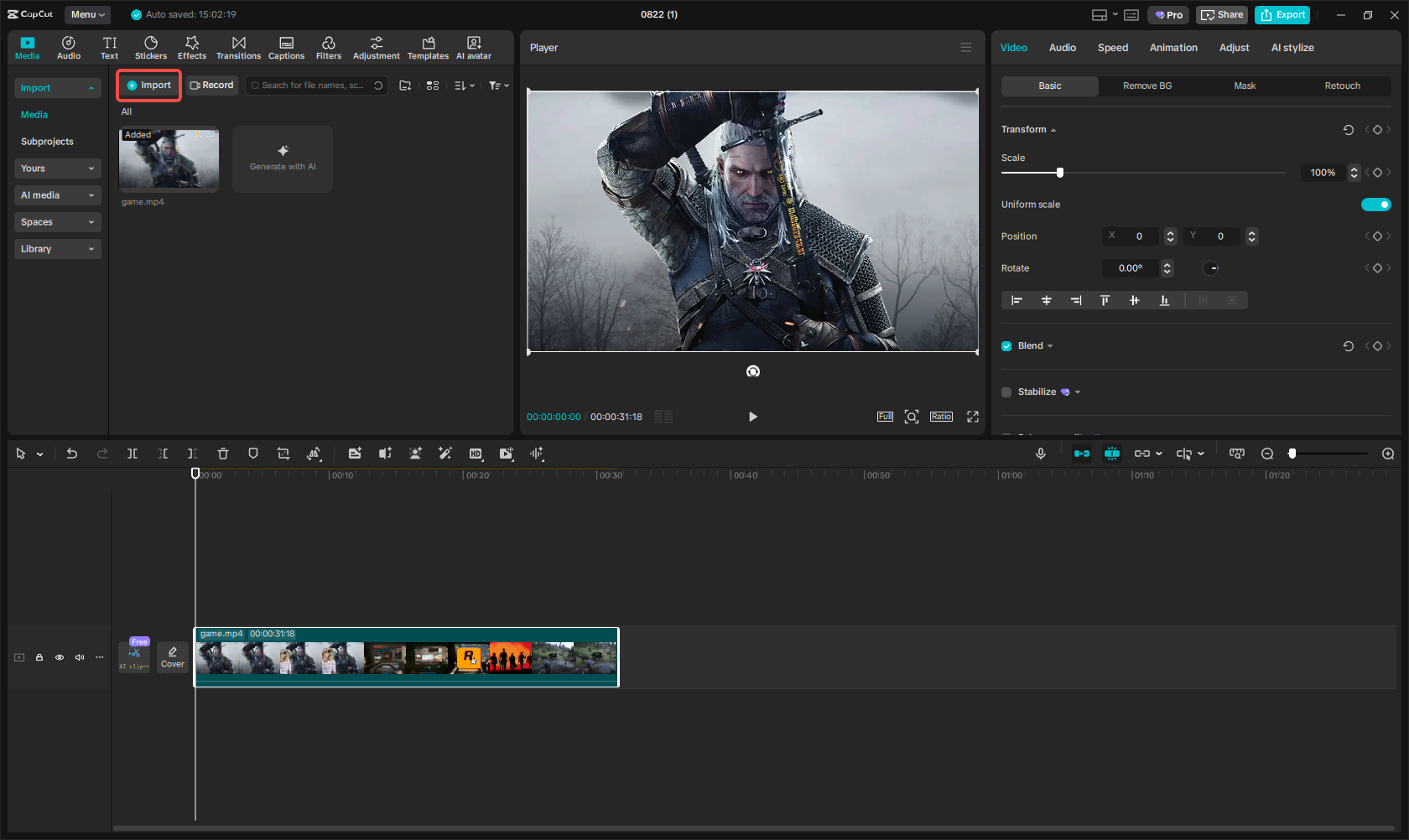Click the Undo arrow in timeline toolbar
1409x840 pixels.
coord(72,454)
